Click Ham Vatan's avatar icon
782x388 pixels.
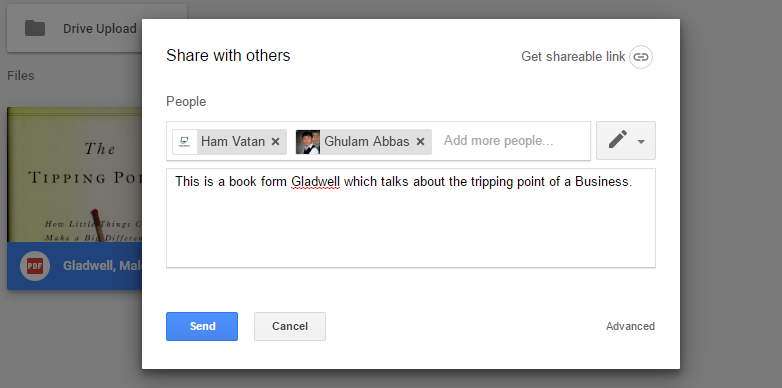click(185, 142)
